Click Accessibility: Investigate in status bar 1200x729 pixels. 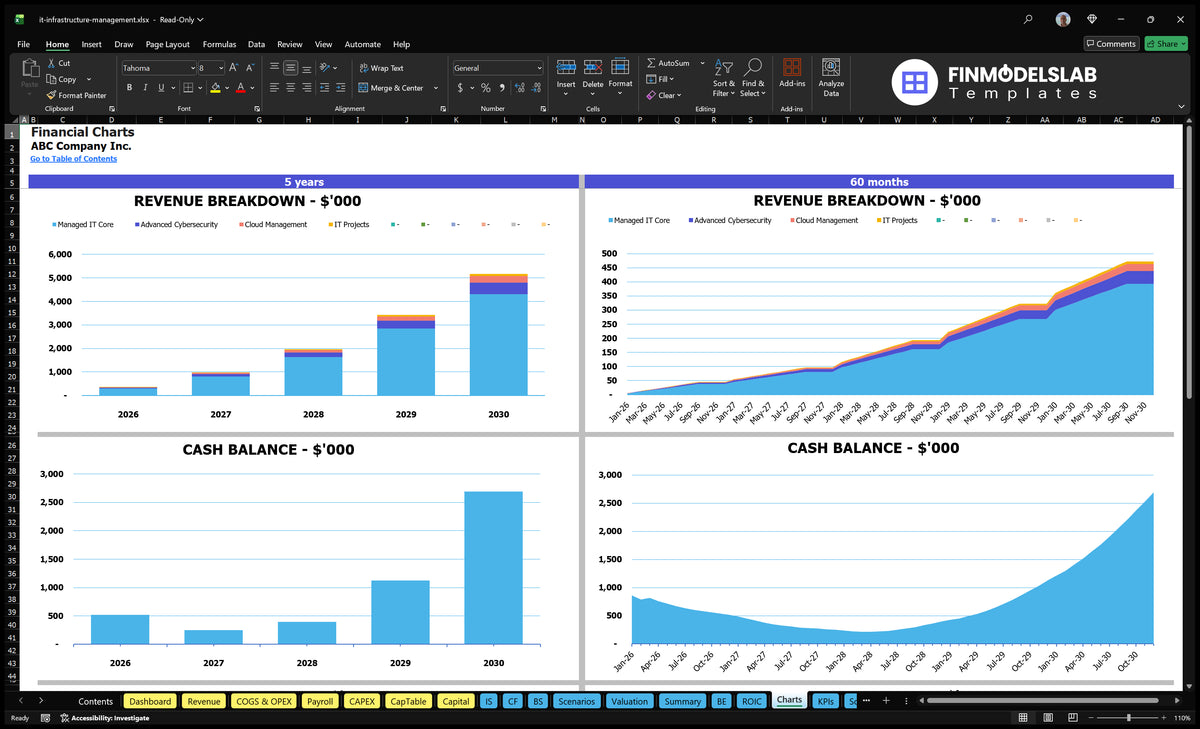point(103,718)
